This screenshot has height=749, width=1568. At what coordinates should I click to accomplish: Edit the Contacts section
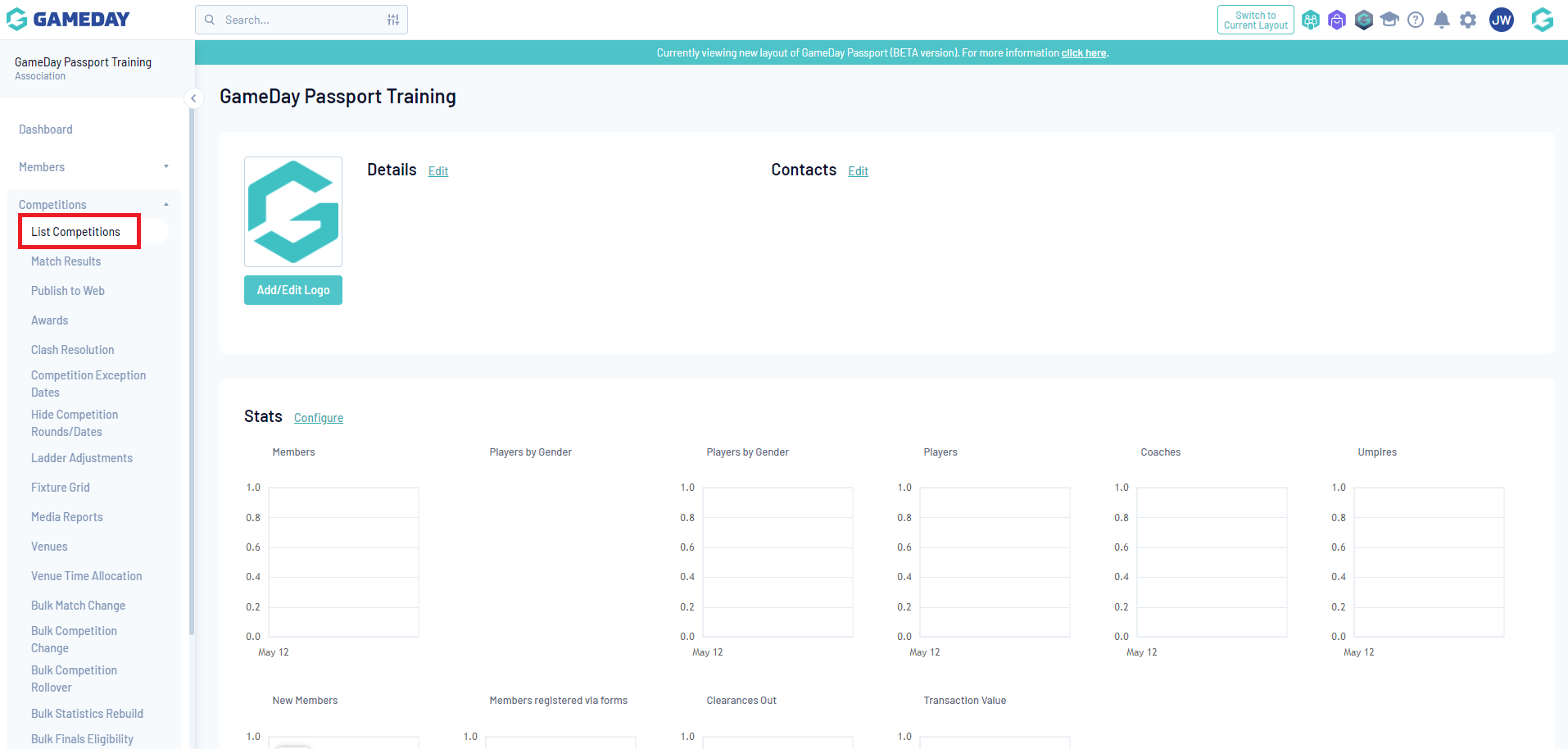point(859,171)
